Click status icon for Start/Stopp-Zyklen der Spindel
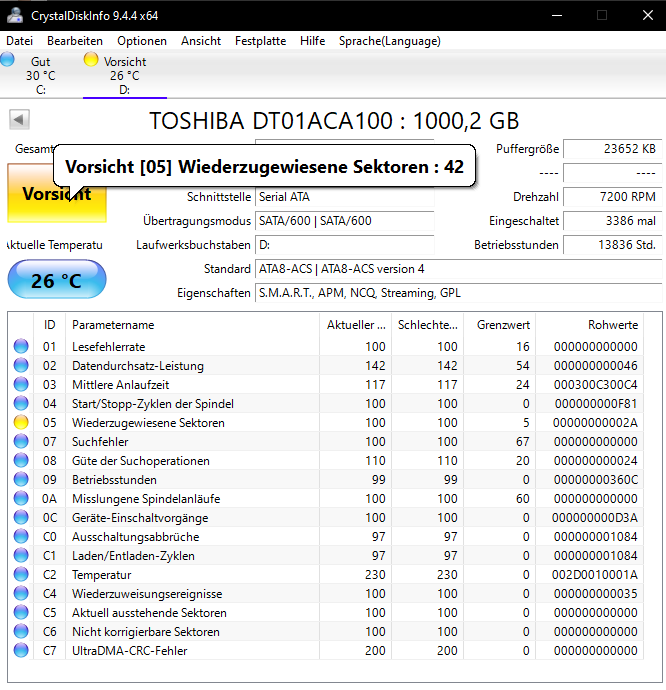Image resolution: width=666 pixels, height=690 pixels. 21,404
